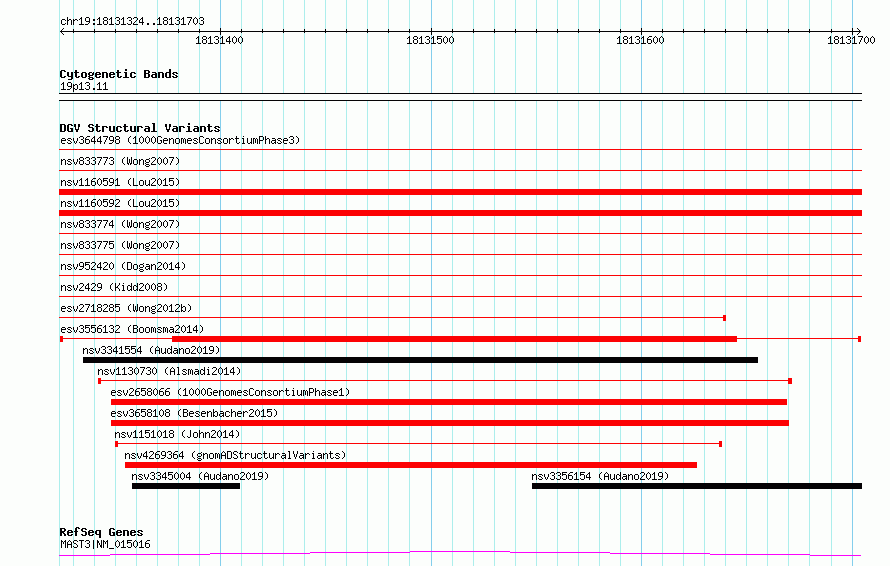The height and width of the screenshot is (566, 890).
Task: Click the 18131500 ruler position label
Action: 430,40
